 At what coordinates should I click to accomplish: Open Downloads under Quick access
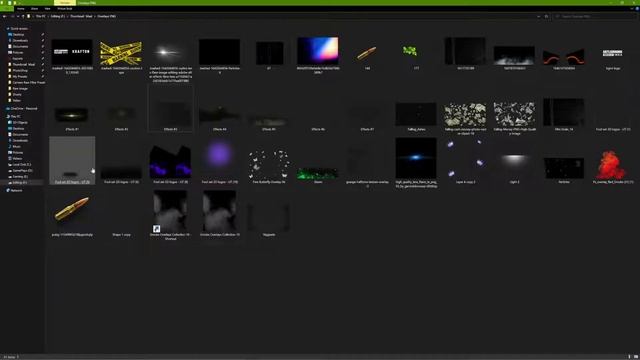(20, 40)
